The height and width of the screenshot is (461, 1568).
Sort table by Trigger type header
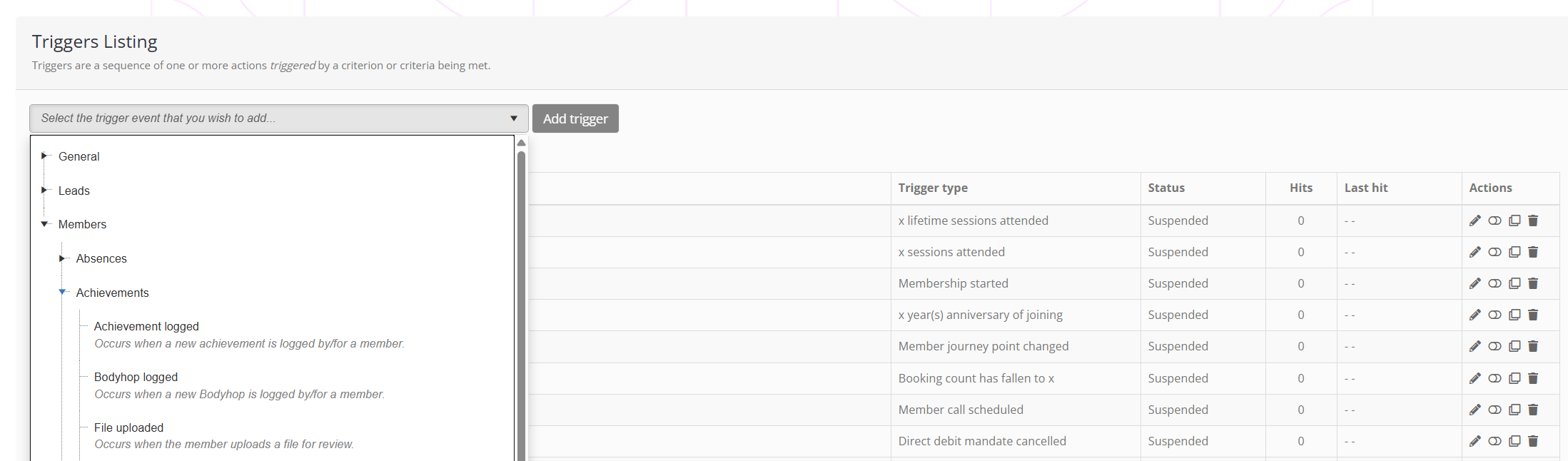click(932, 188)
